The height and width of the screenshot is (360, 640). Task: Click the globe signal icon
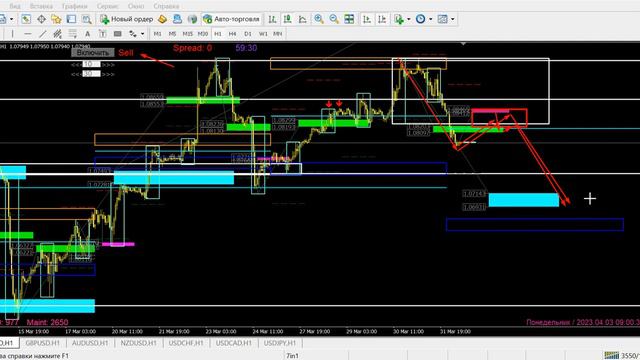(x=192, y=19)
